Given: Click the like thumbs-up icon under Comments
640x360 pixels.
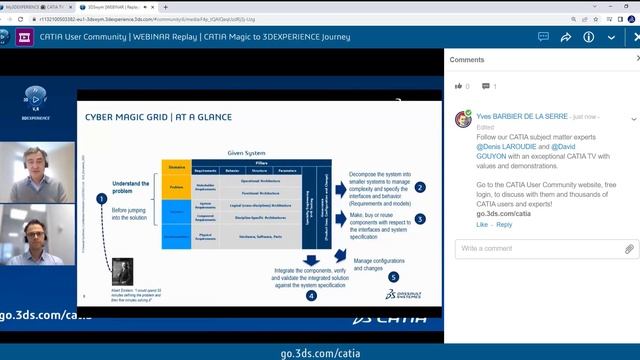Looking at the screenshot, I should 458,86.
